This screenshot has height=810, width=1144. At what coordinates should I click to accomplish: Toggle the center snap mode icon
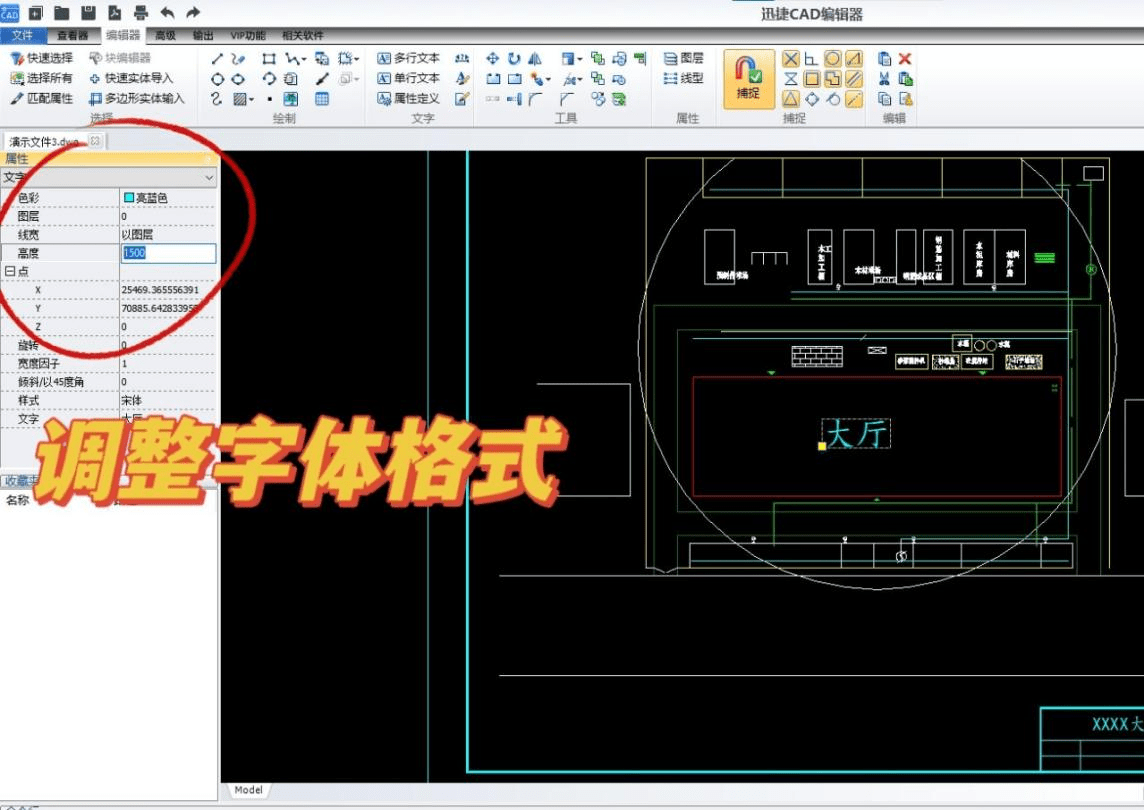(x=833, y=58)
